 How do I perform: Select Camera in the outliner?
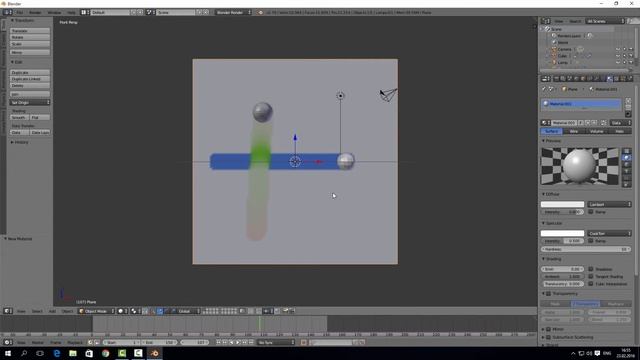tap(564, 49)
